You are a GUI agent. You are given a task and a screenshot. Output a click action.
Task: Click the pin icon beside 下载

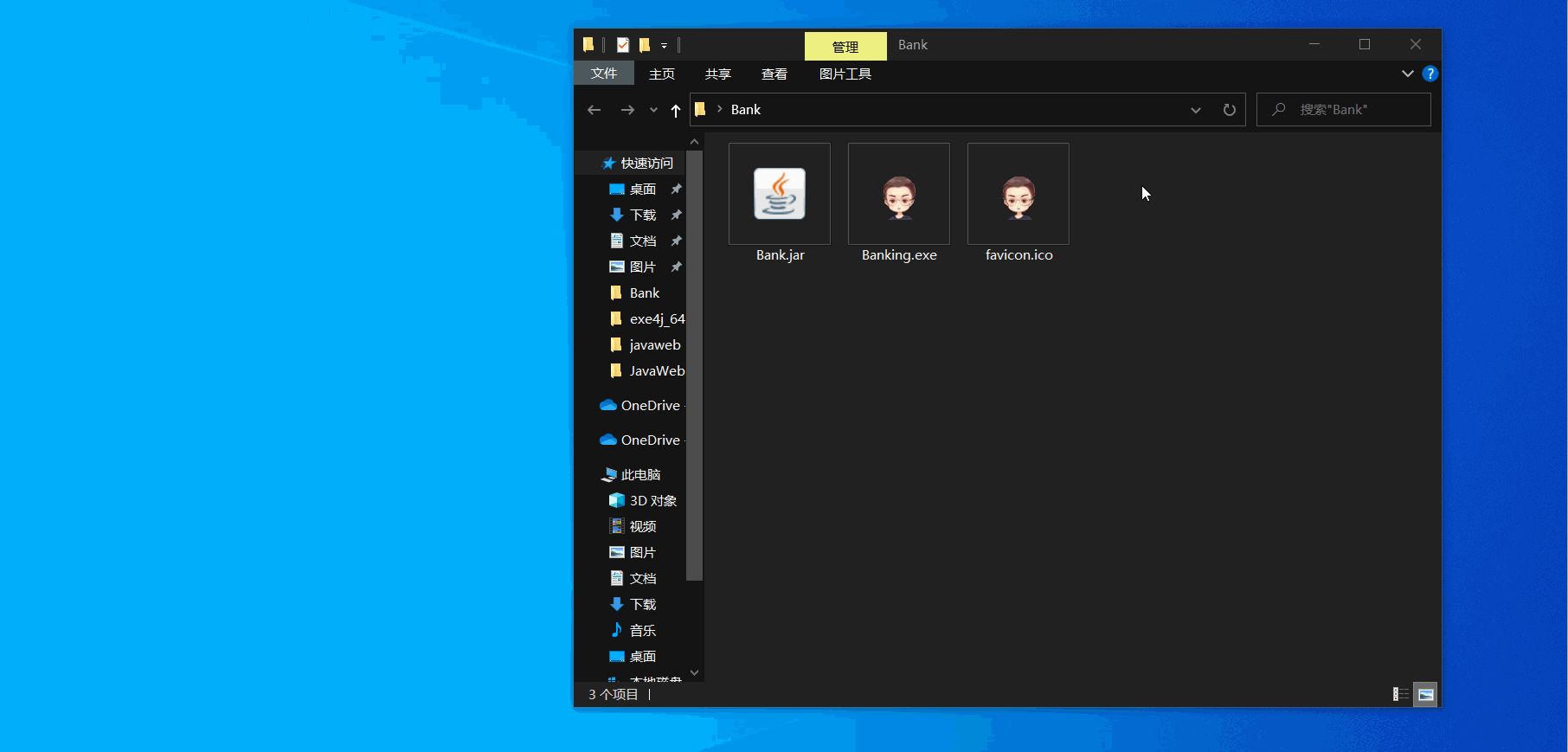click(x=677, y=215)
